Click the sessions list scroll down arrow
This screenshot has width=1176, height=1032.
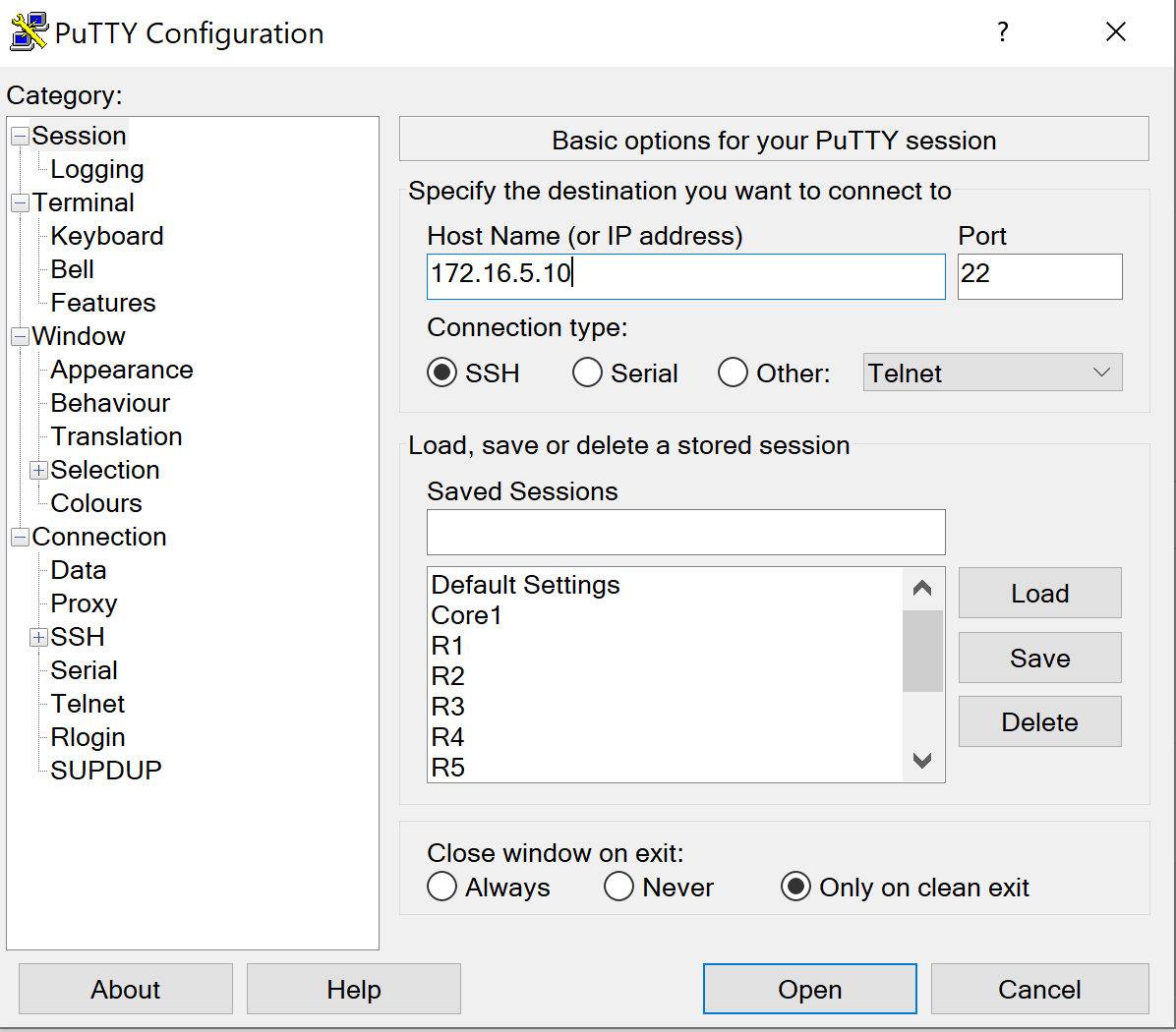922,761
